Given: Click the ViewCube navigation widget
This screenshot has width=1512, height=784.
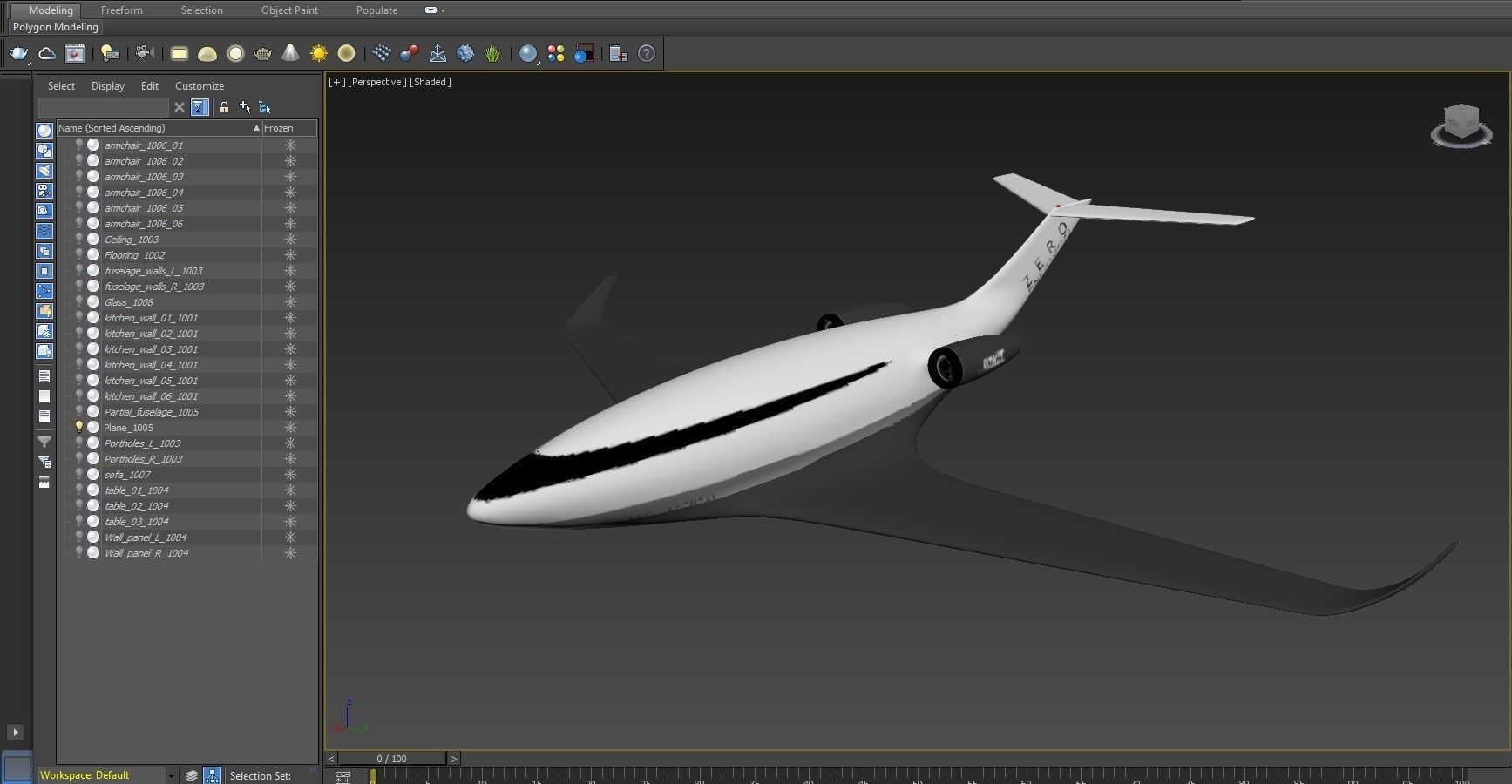Looking at the screenshot, I should [x=1461, y=125].
